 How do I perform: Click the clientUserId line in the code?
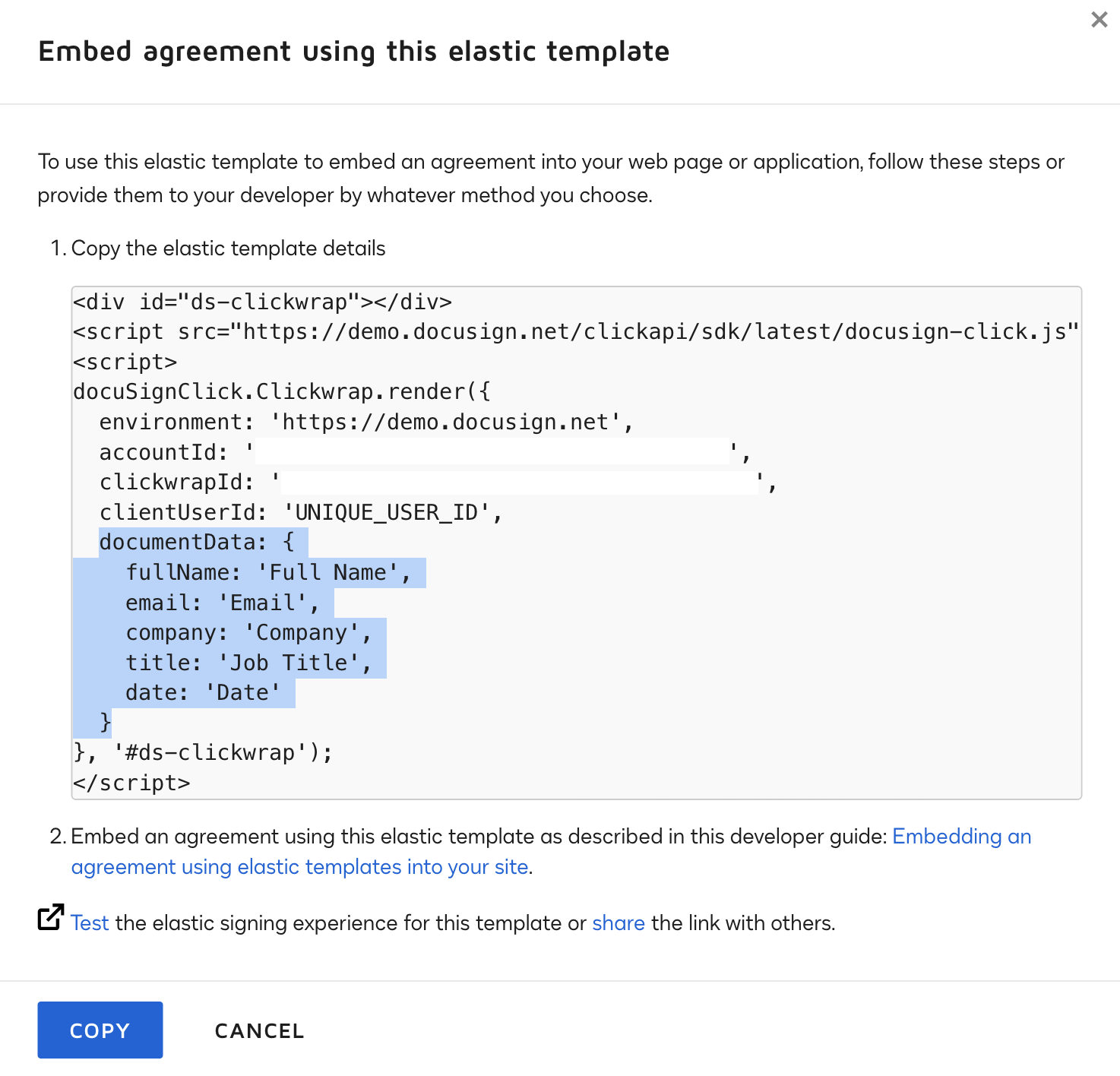[296, 511]
